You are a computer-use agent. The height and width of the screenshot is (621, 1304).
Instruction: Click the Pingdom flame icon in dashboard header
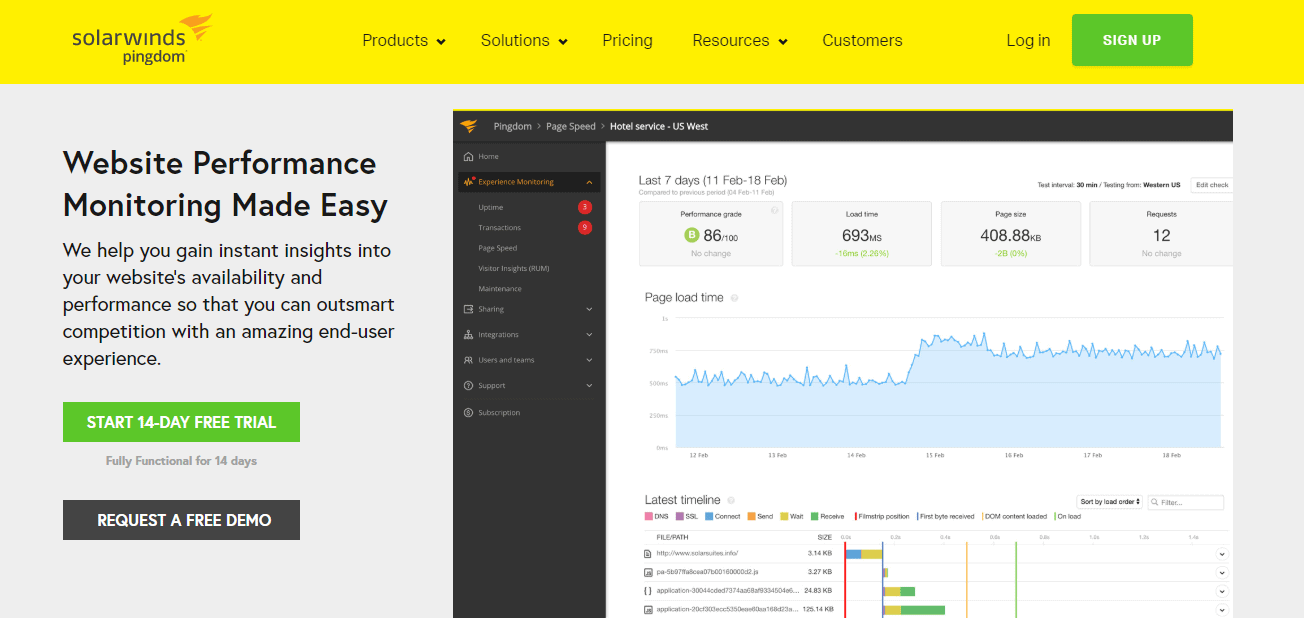point(469,126)
